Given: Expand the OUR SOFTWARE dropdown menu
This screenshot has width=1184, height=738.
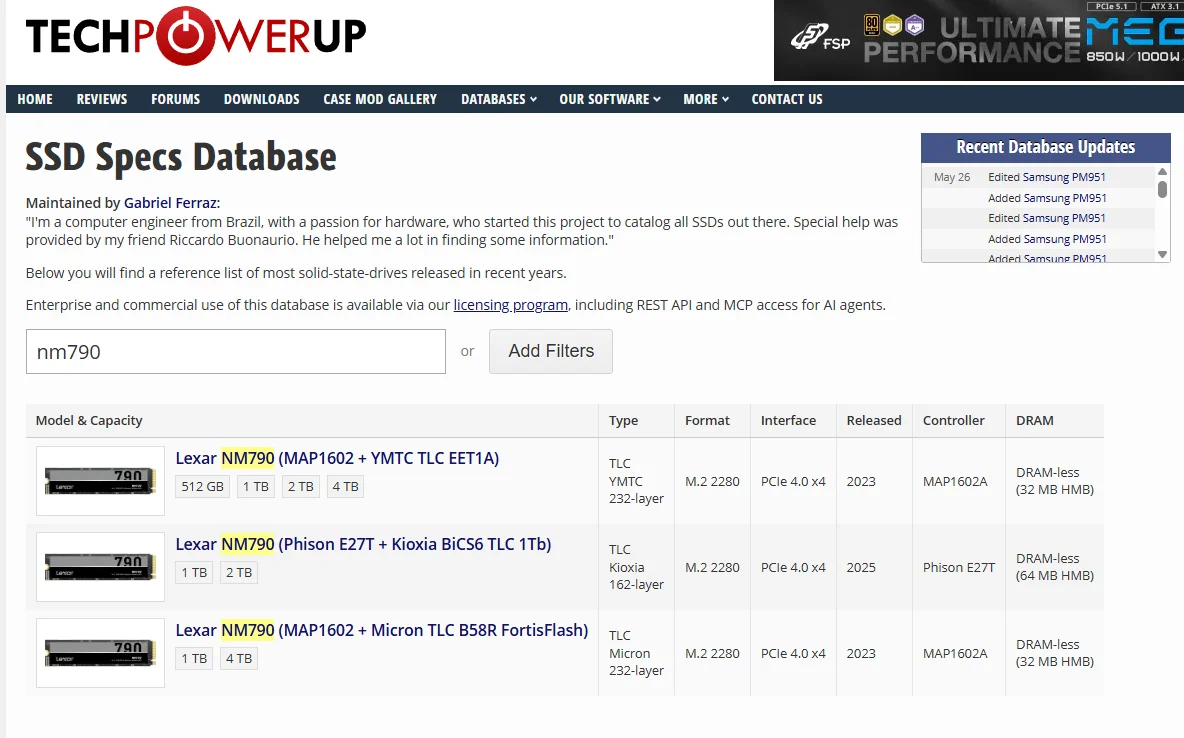Looking at the screenshot, I should 610,99.
